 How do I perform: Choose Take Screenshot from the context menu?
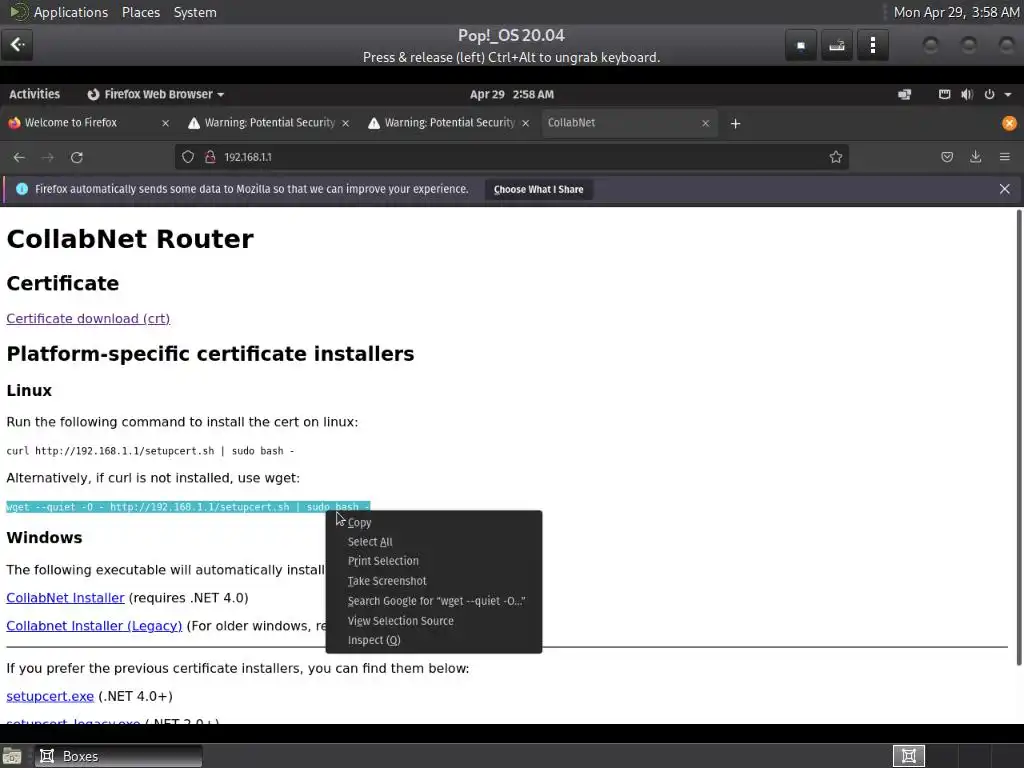[x=434, y=581]
